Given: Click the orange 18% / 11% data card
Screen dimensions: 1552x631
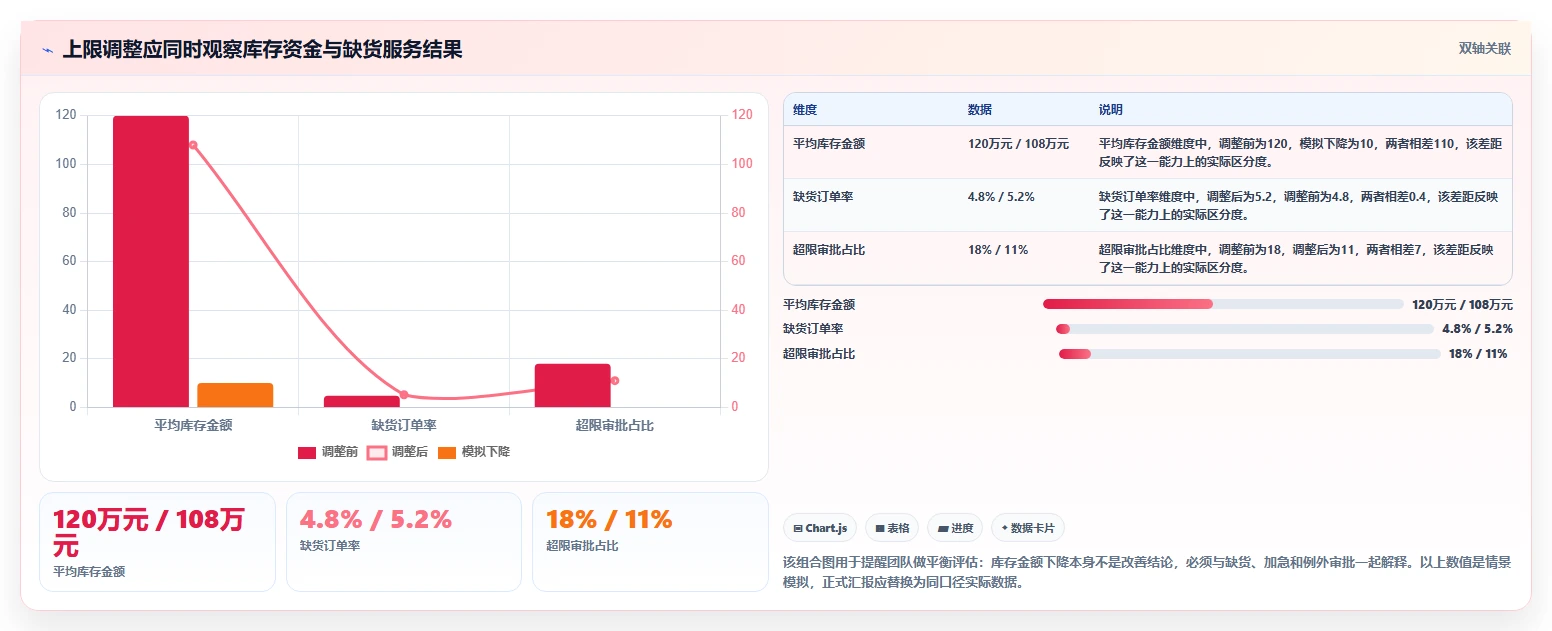Looking at the screenshot, I should tap(650, 542).
